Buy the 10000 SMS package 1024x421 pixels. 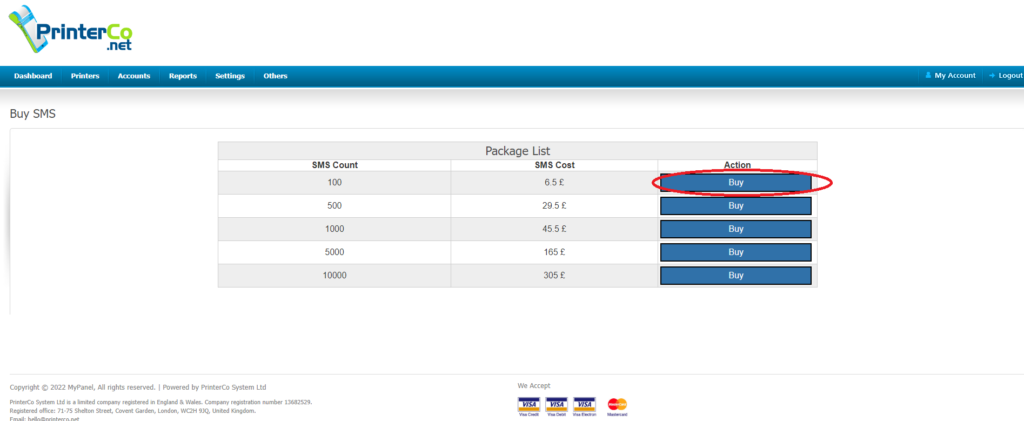(x=736, y=275)
